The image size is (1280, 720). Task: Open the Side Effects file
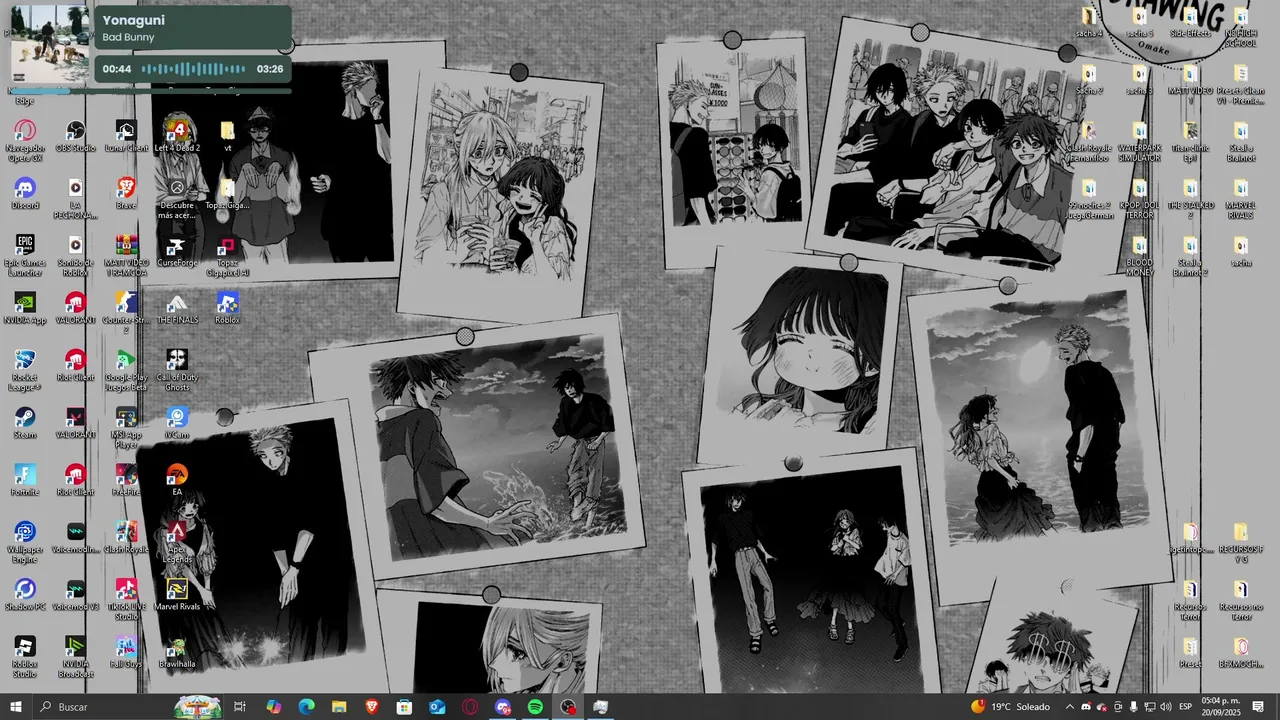pos(1190,23)
